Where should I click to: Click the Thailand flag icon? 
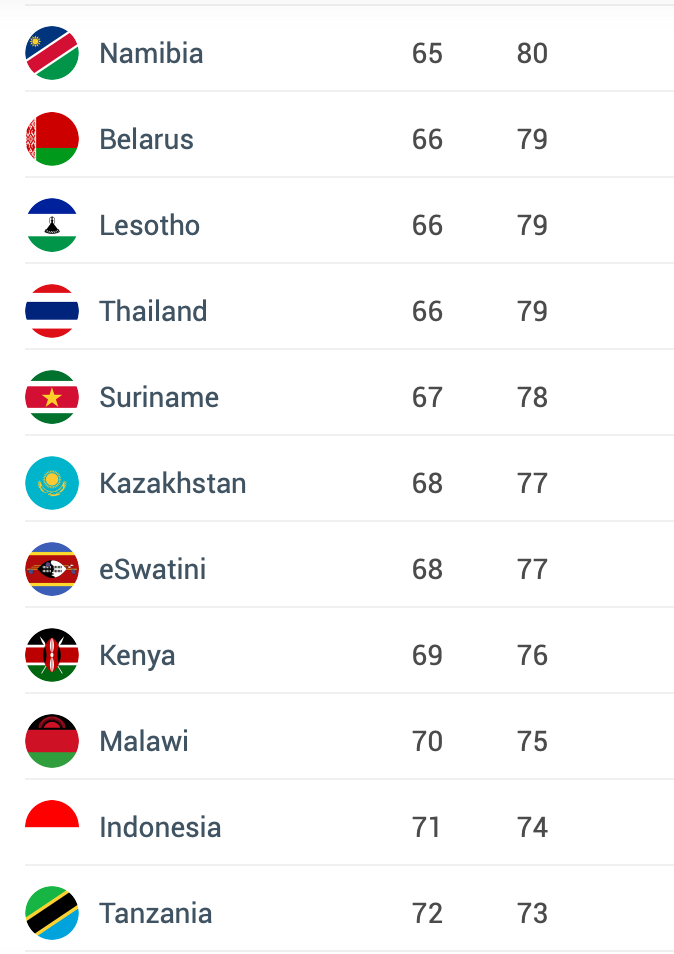coord(52,311)
